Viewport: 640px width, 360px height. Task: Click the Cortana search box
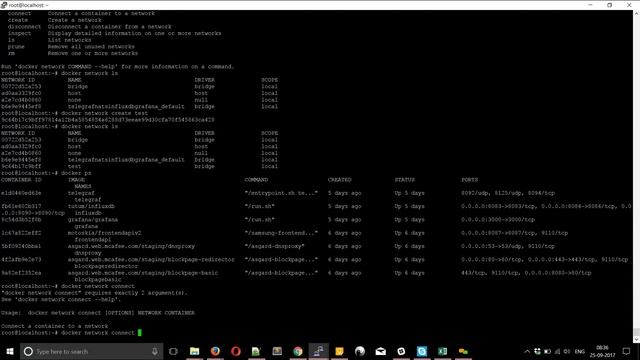pos(91,351)
